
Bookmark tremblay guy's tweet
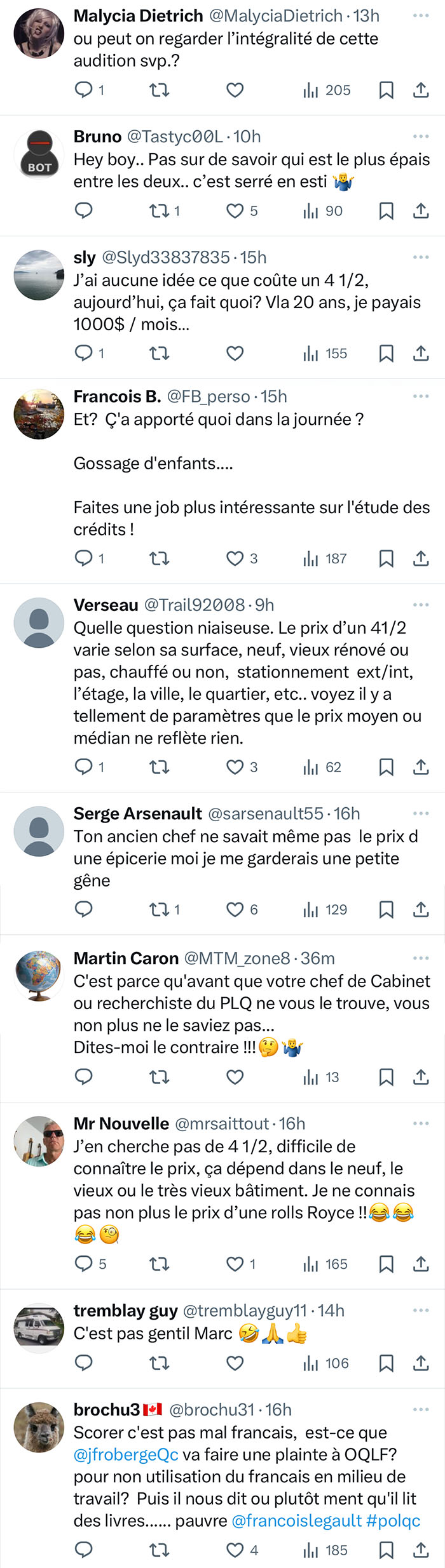pyautogui.click(x=386, y=1363)
